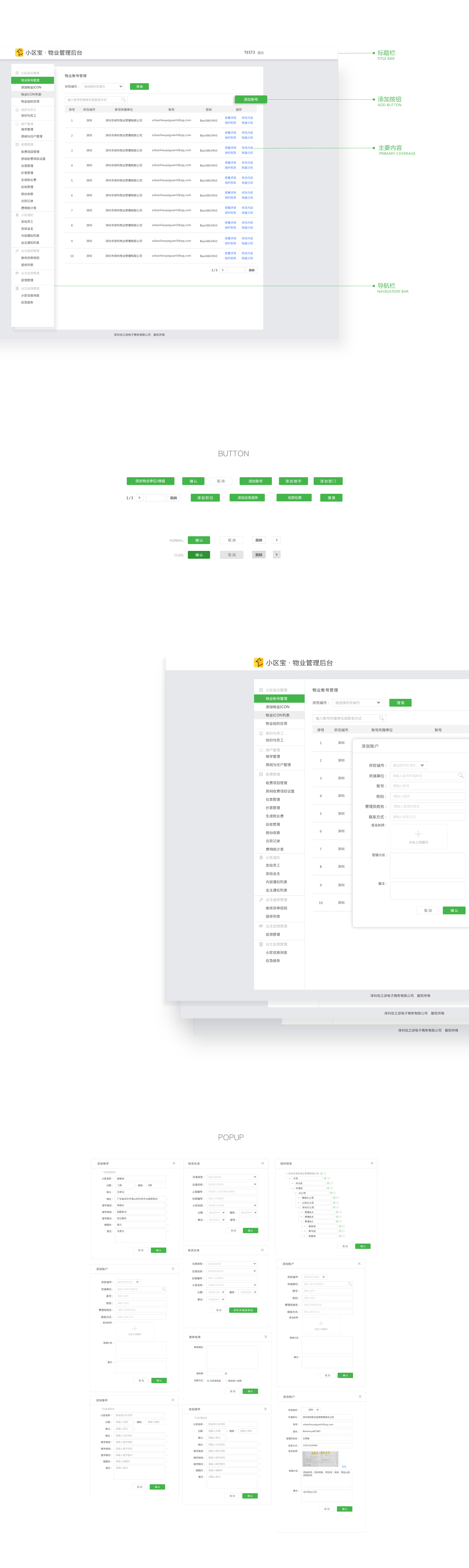Open the 所在城市 dropdown in the annotated mockup
Screen dimensions: 469x1568
[103, 86]
